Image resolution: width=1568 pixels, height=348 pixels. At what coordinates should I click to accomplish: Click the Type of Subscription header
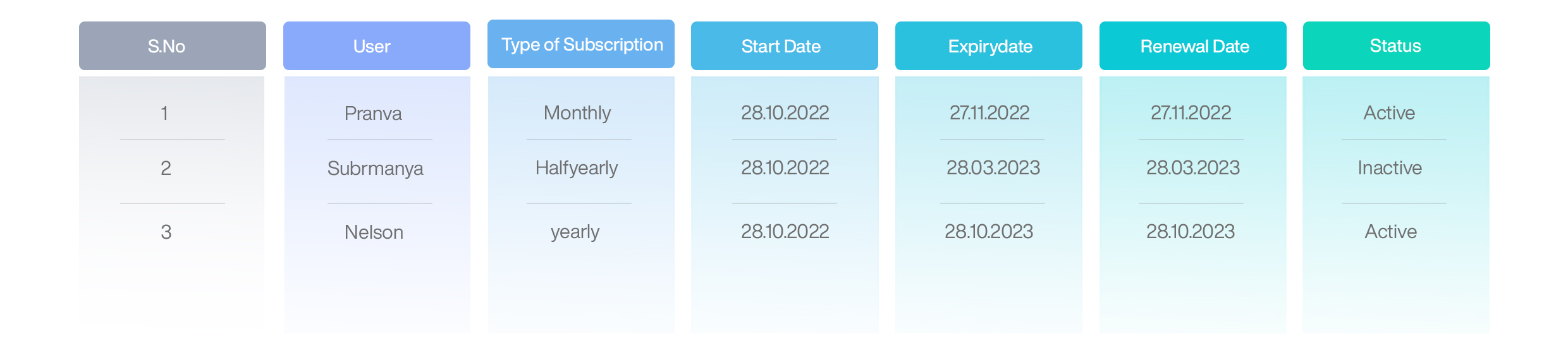[581, 44]
